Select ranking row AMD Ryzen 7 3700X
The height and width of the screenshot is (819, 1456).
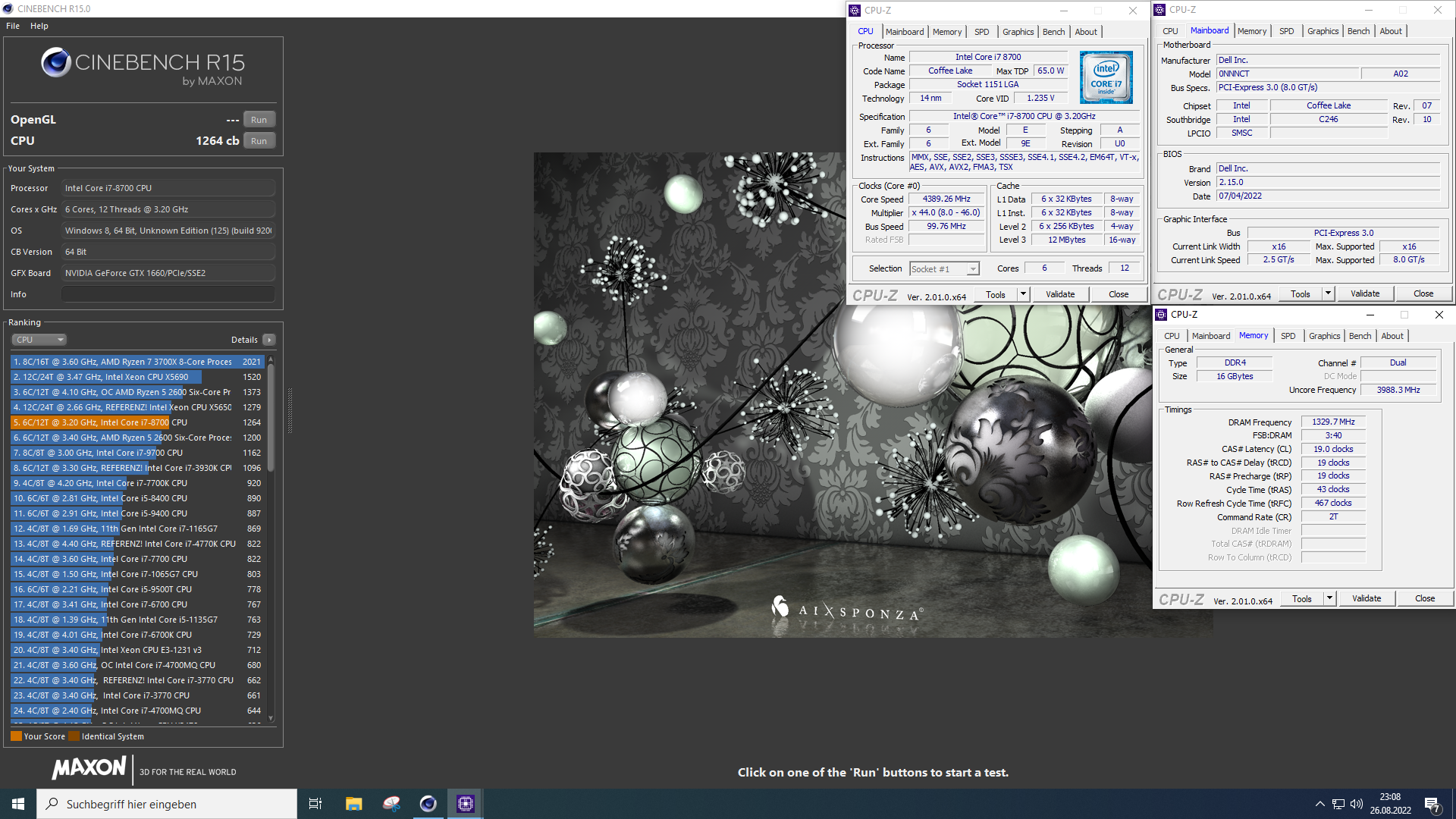137,362
